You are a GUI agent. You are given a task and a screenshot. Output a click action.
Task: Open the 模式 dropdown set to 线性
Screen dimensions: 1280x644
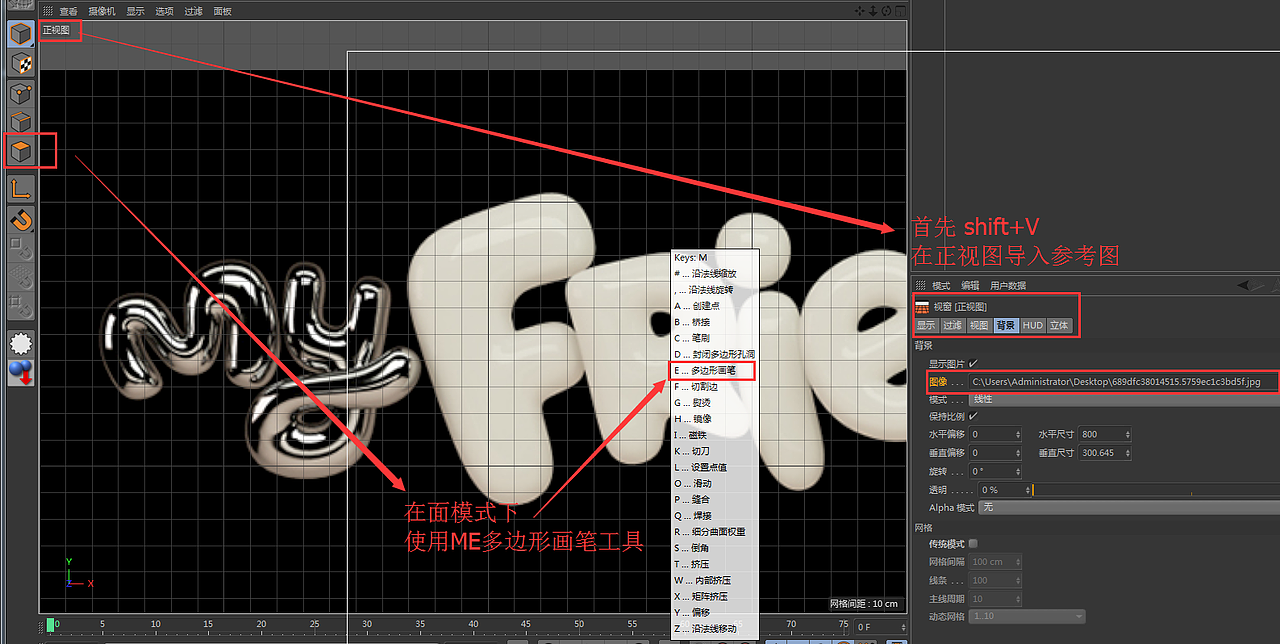pos(1124,399)
